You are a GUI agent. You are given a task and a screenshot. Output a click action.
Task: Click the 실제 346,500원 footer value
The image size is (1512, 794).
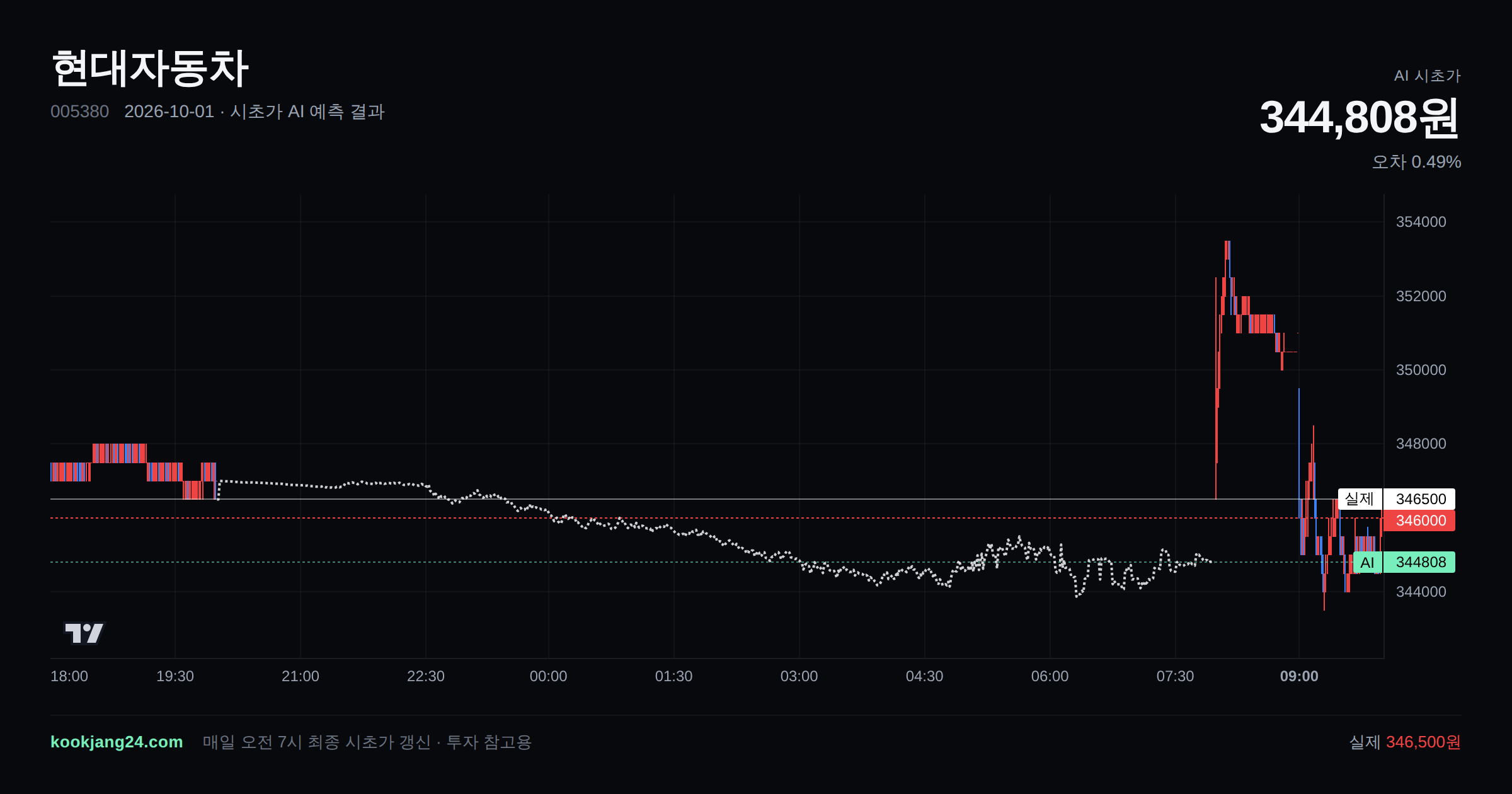pos(1405,742)
